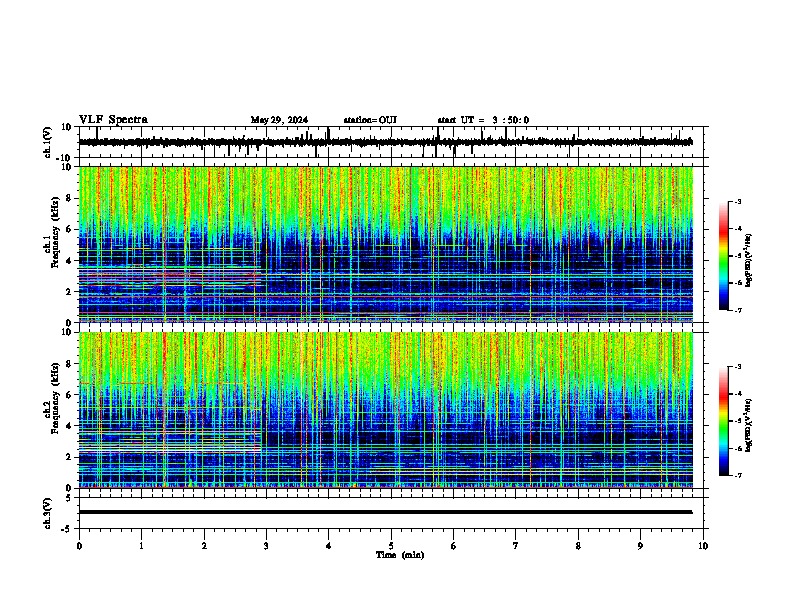
Task: Click the "station=OUI" label
Action: point(370,120)
